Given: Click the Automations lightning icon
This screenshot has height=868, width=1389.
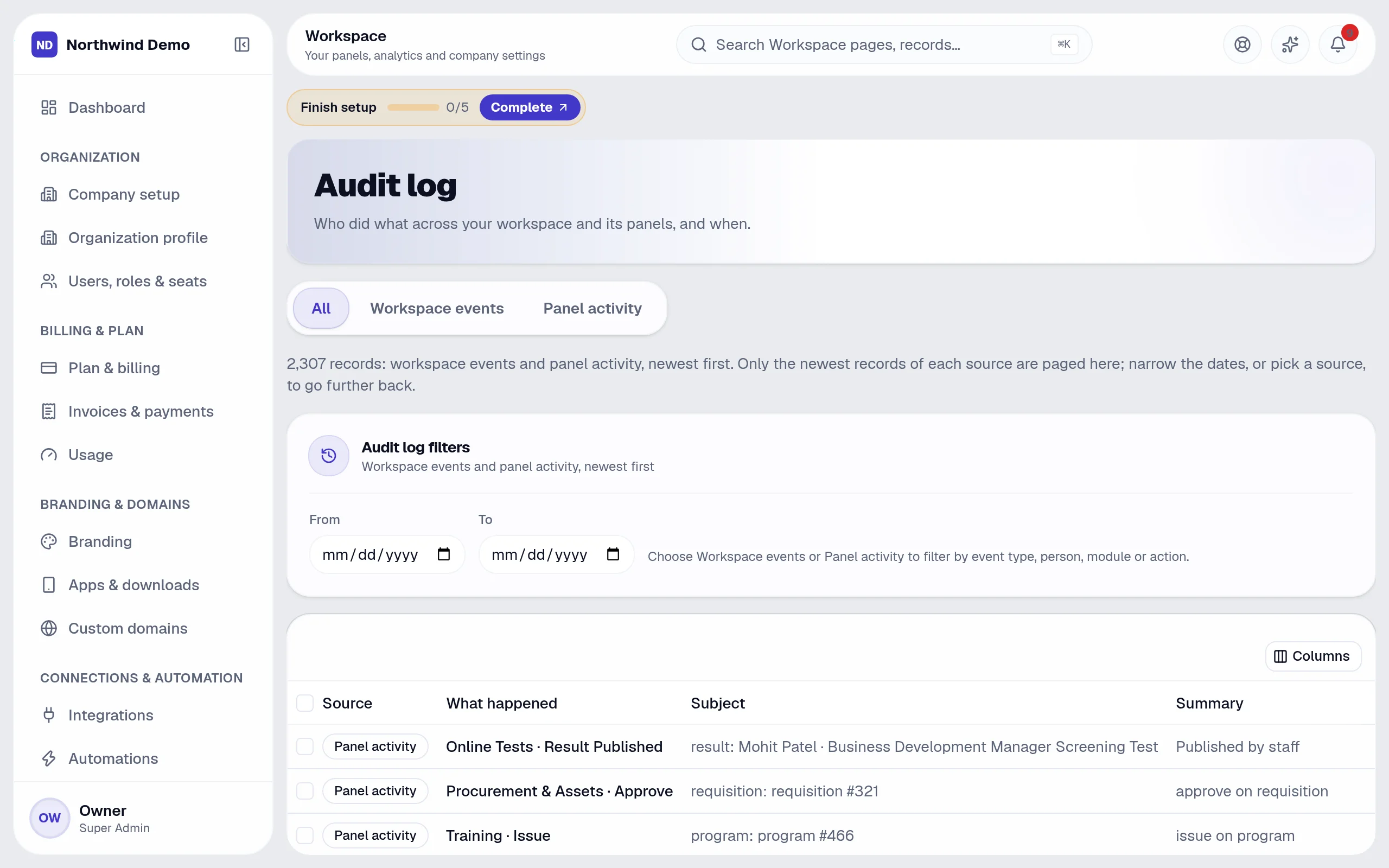Looking at the screenshot, I should tap(49, 758).
